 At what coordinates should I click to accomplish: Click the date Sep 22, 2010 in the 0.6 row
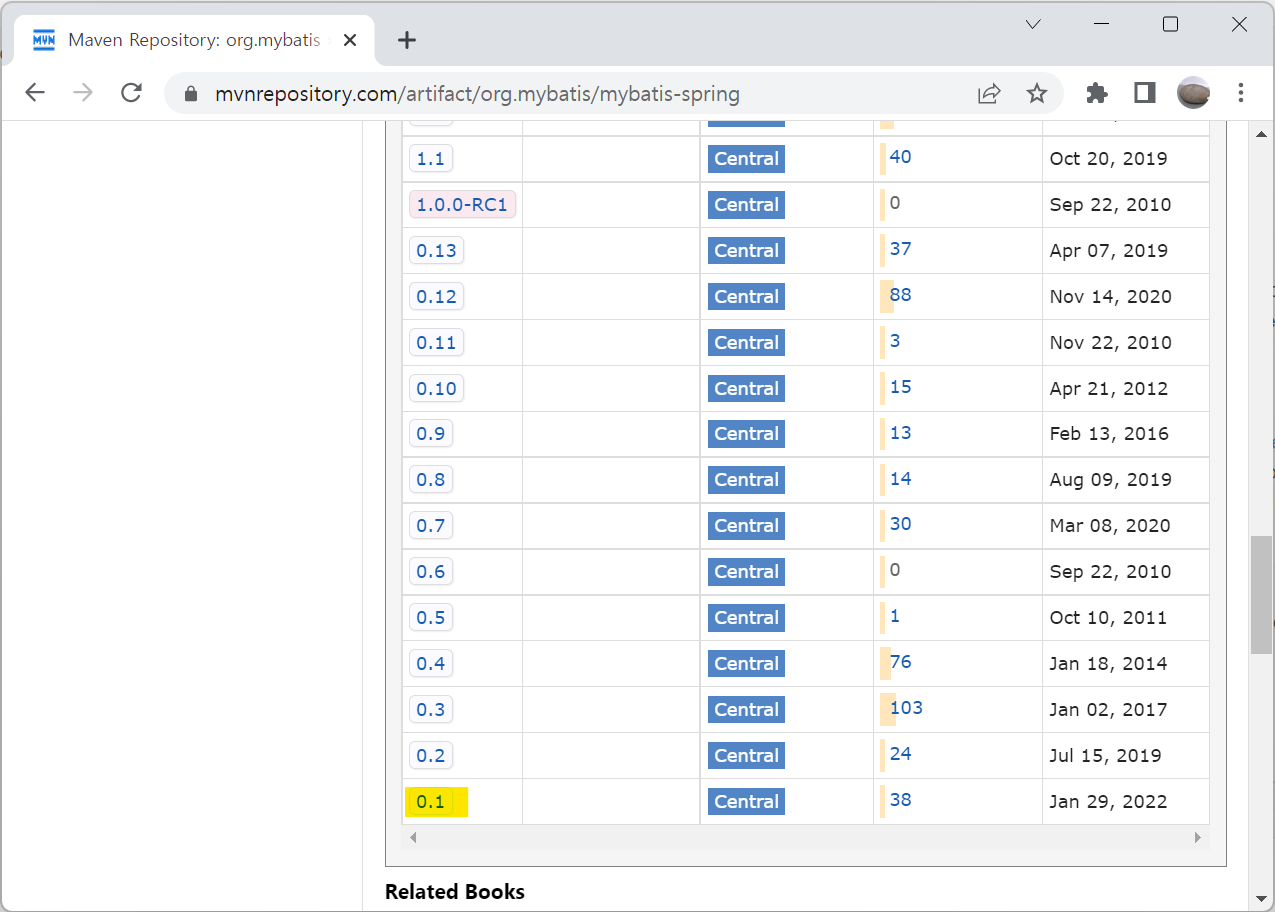click(x=1110, y=572)
